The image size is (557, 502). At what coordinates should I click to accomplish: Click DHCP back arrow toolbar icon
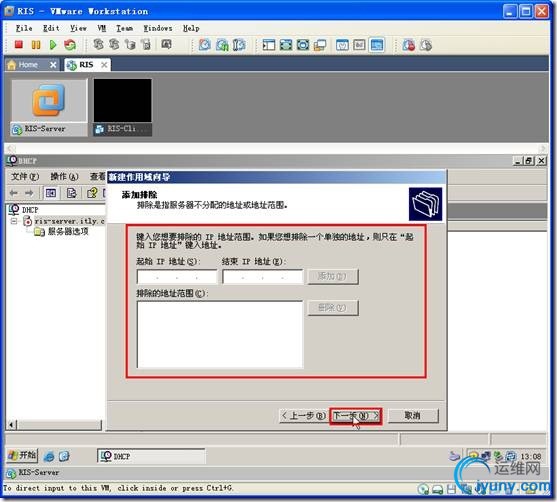(x=13, y=193)
